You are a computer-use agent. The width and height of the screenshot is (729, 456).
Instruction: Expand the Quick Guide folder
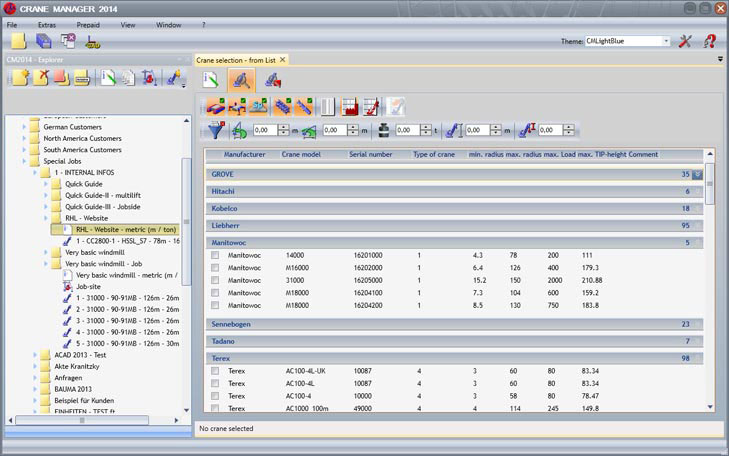click(x=46, y=184)
